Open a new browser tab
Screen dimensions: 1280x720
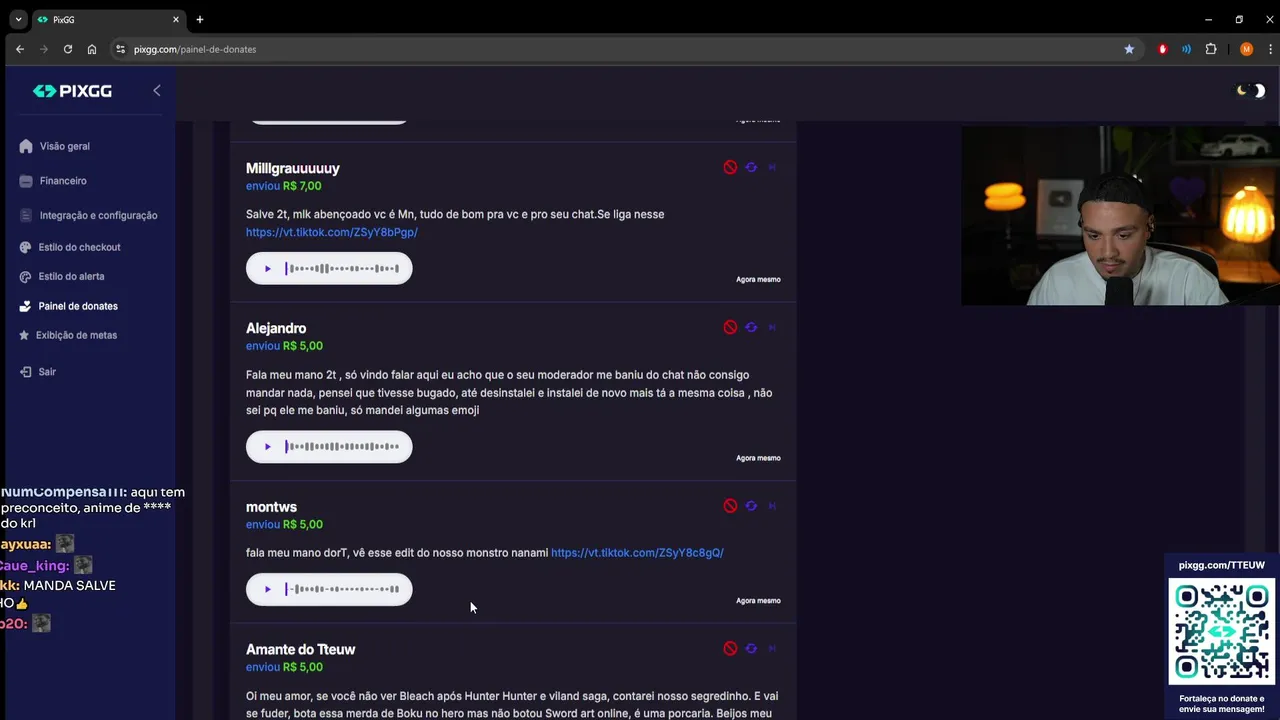click(200, 19)
